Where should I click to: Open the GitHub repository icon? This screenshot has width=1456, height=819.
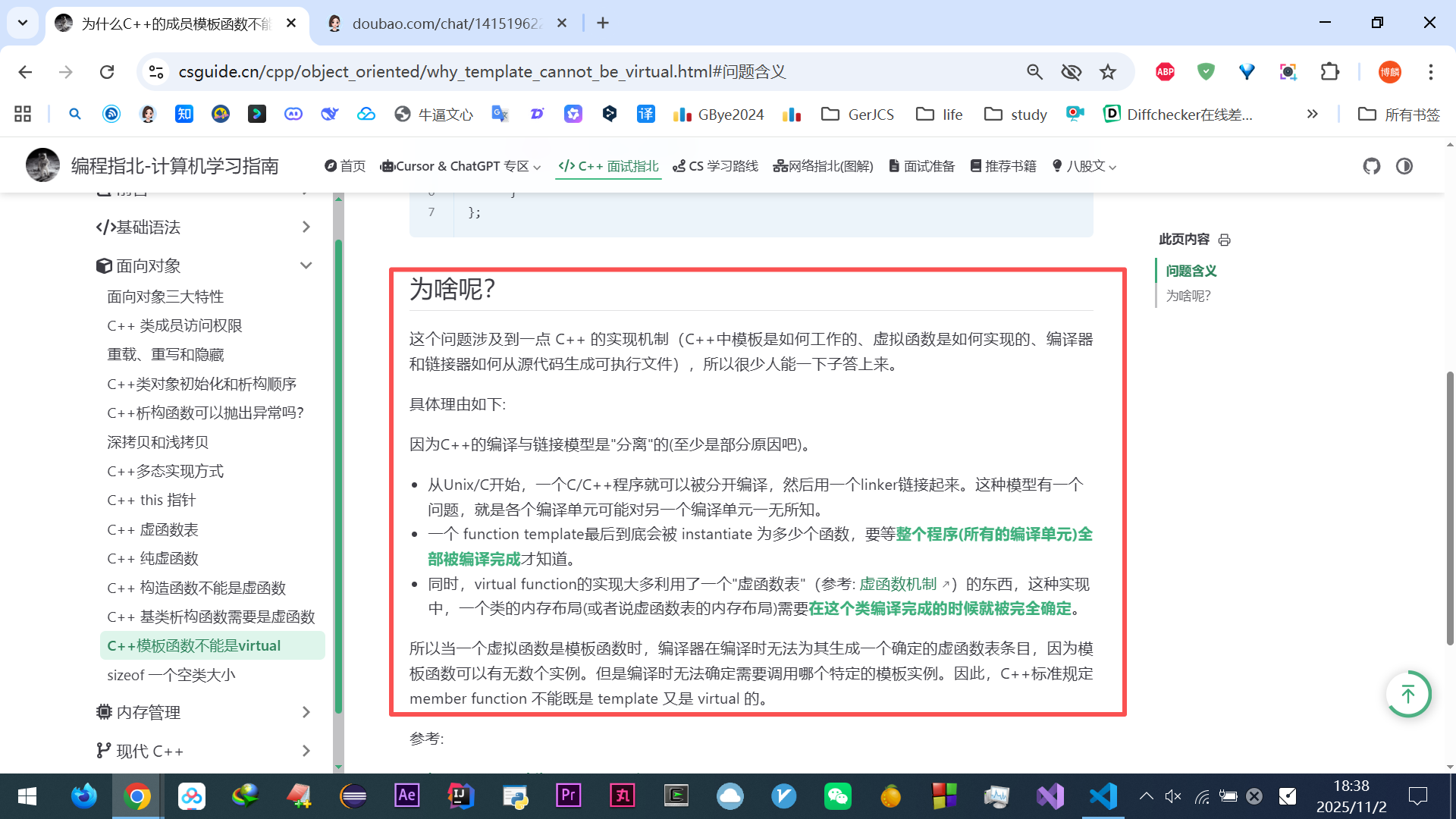click(1371, 166)
